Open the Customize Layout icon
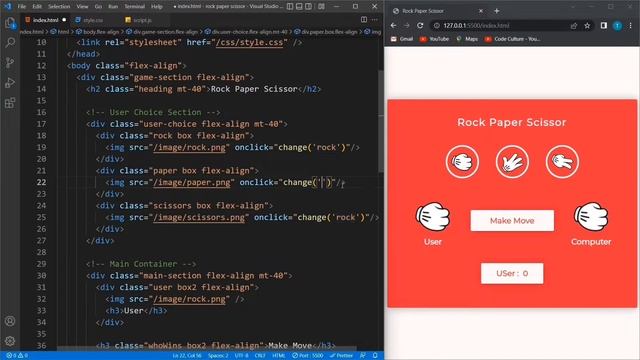 point(322,7)
